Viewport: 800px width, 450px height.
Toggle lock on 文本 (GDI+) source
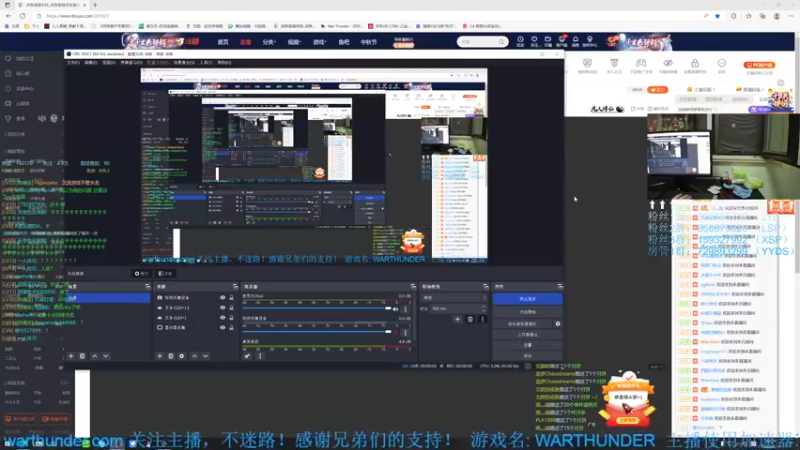click(231, 317)
